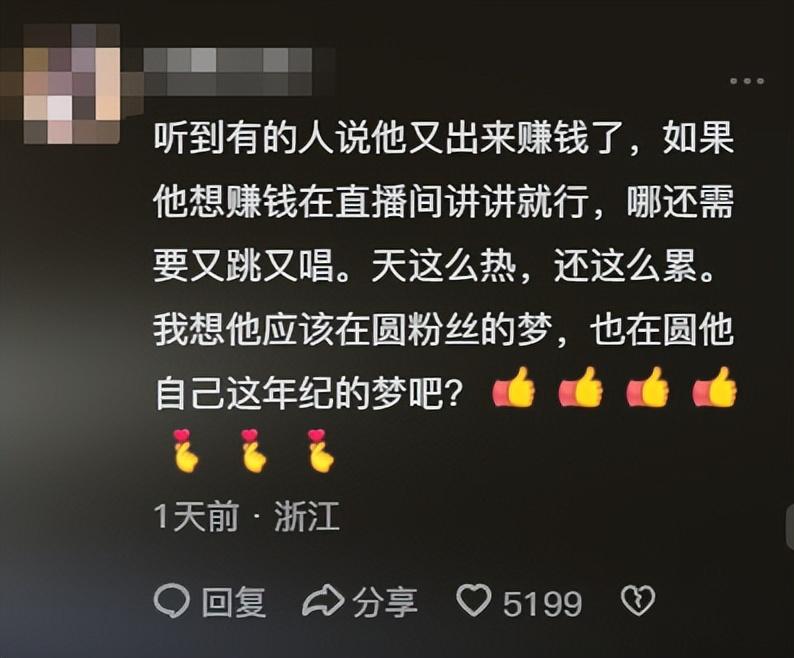This screenshot has width=794, height=658.
Task: Click comment text starting 听到有的人说
Action: 445,265
